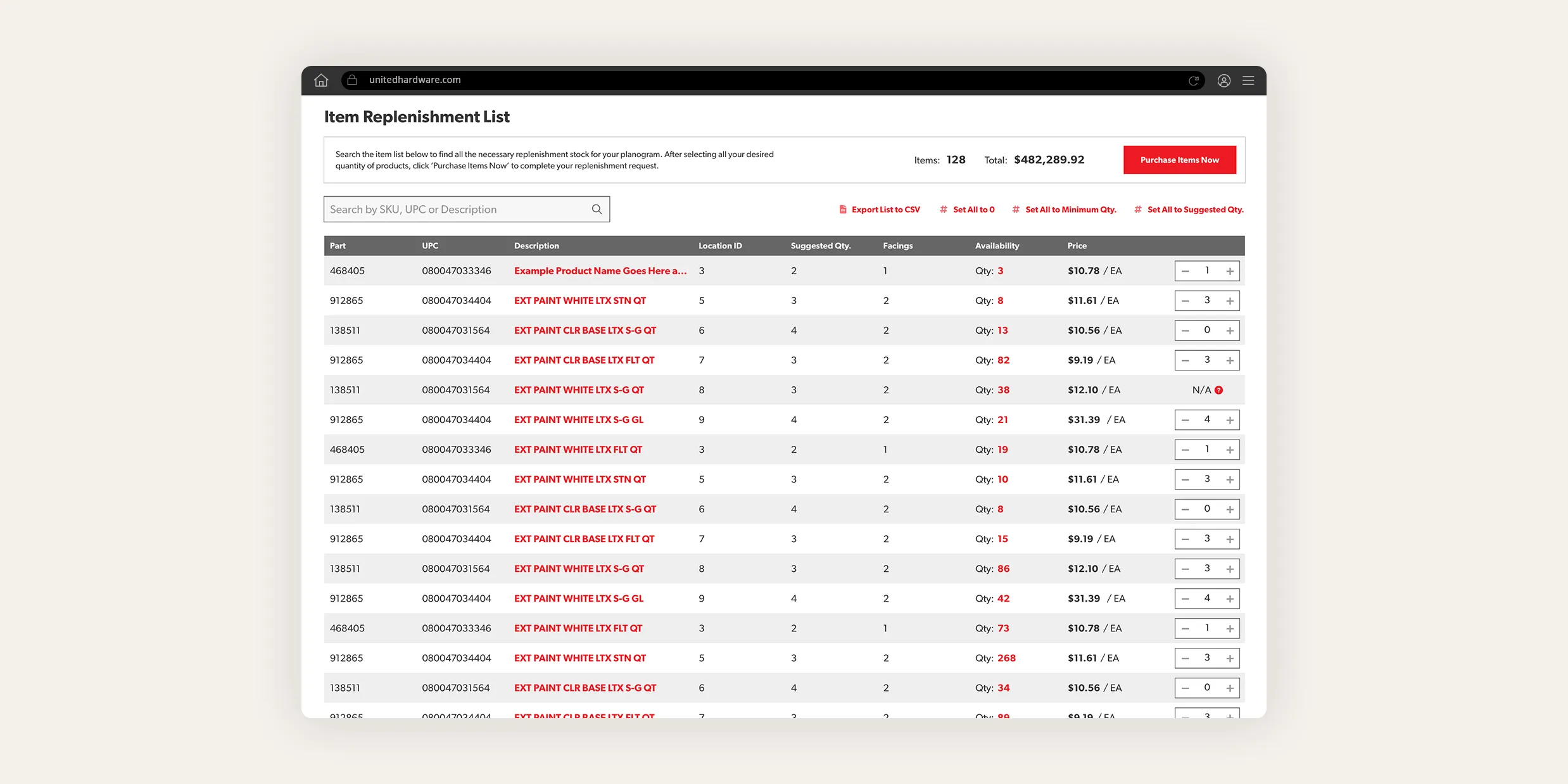Select the Item Replenishment List heading
Screen dimensions: 1568x784
(417, 117)
